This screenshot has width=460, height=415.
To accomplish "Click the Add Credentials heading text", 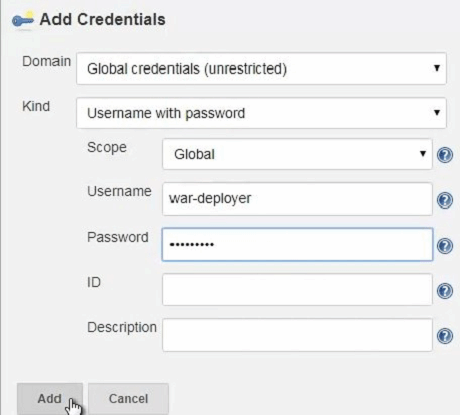I will (x=103, y=19).
